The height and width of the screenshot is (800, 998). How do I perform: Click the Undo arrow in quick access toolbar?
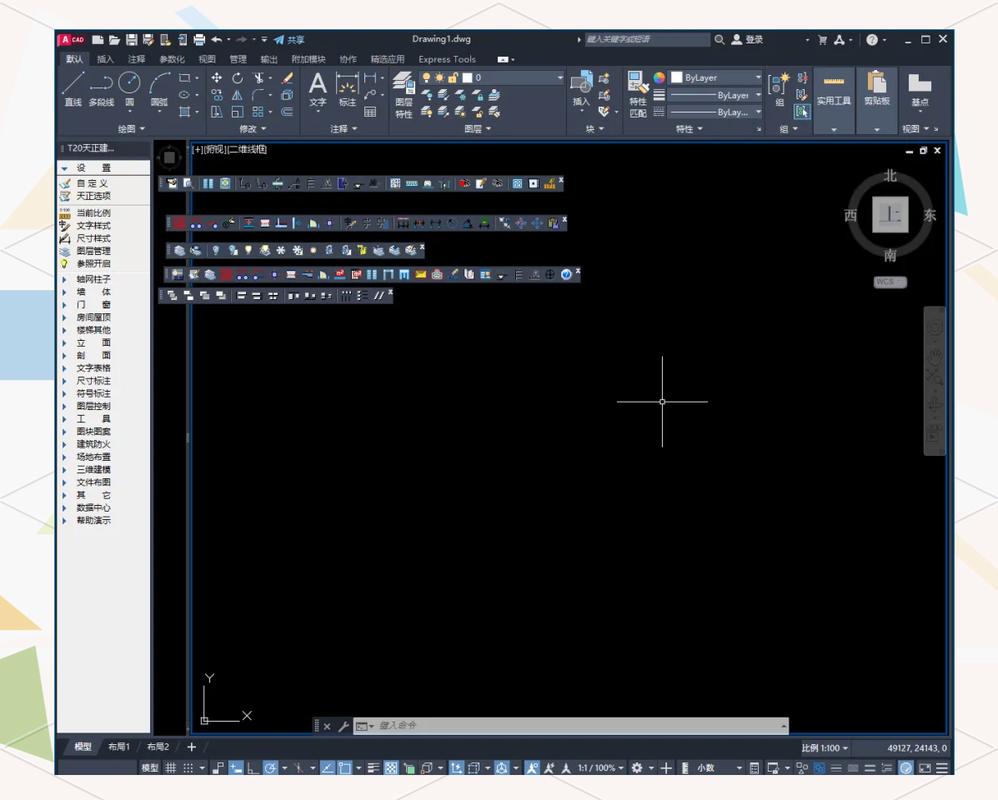pos(216,39)
